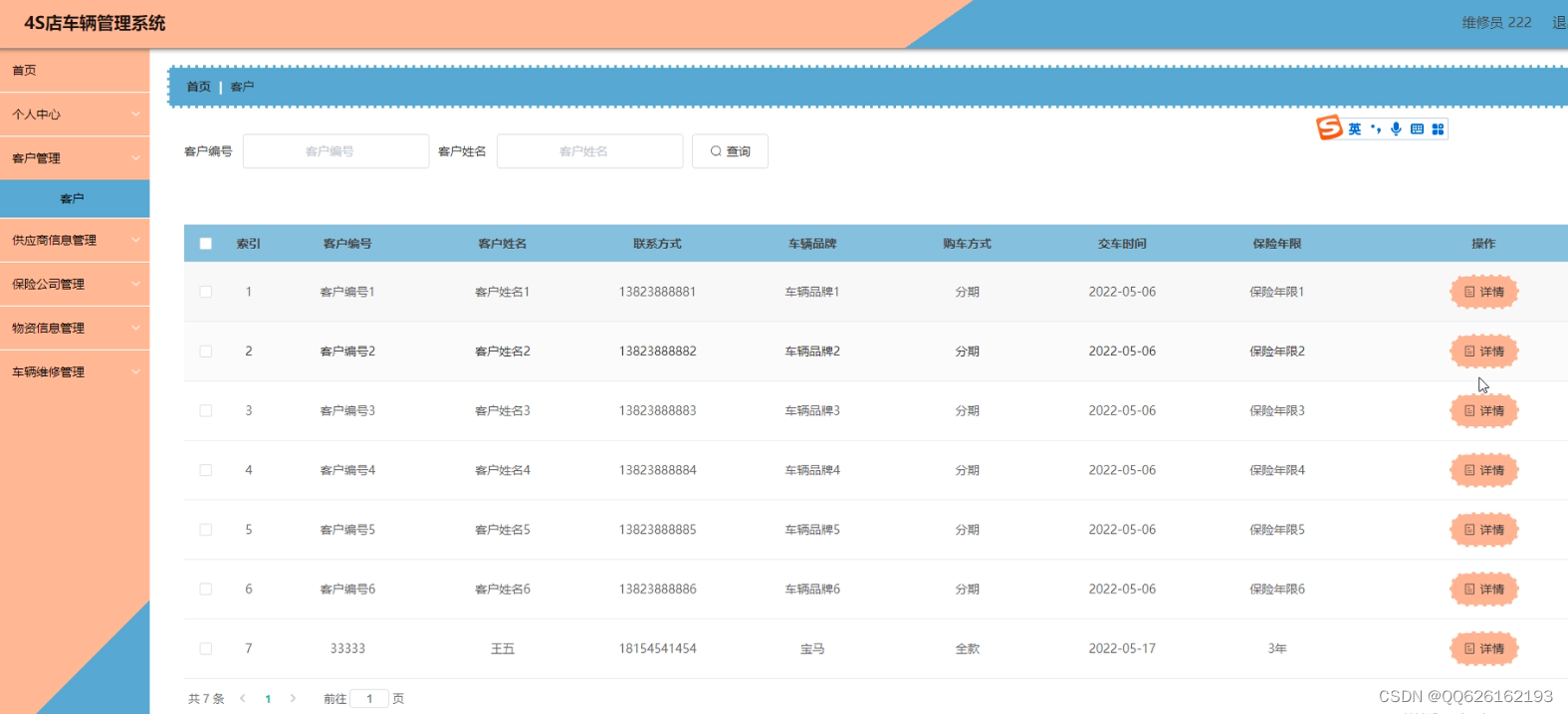Select page 1 in the pagination
Image resolution: width=1568 pixels, height=714 pixels.
coord(268,699)
